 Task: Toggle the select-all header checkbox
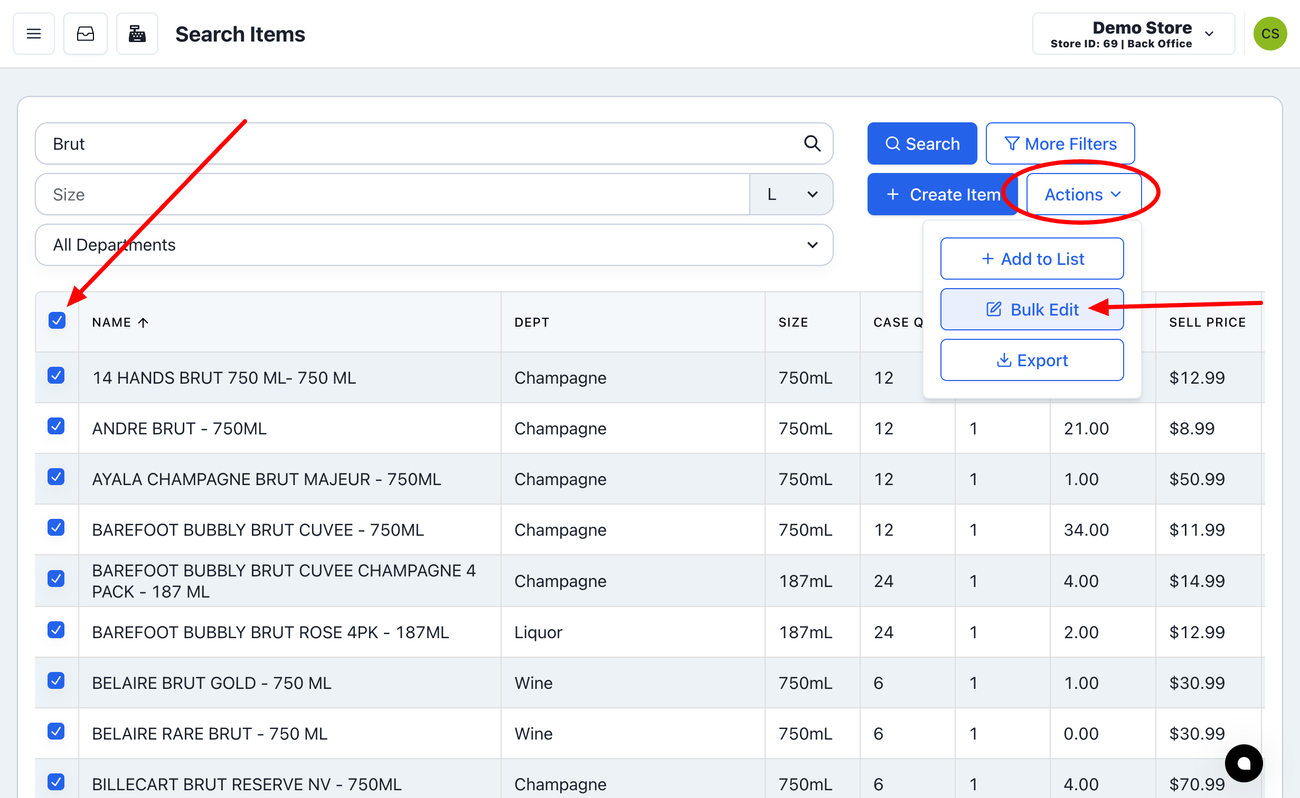click(57, 321)
